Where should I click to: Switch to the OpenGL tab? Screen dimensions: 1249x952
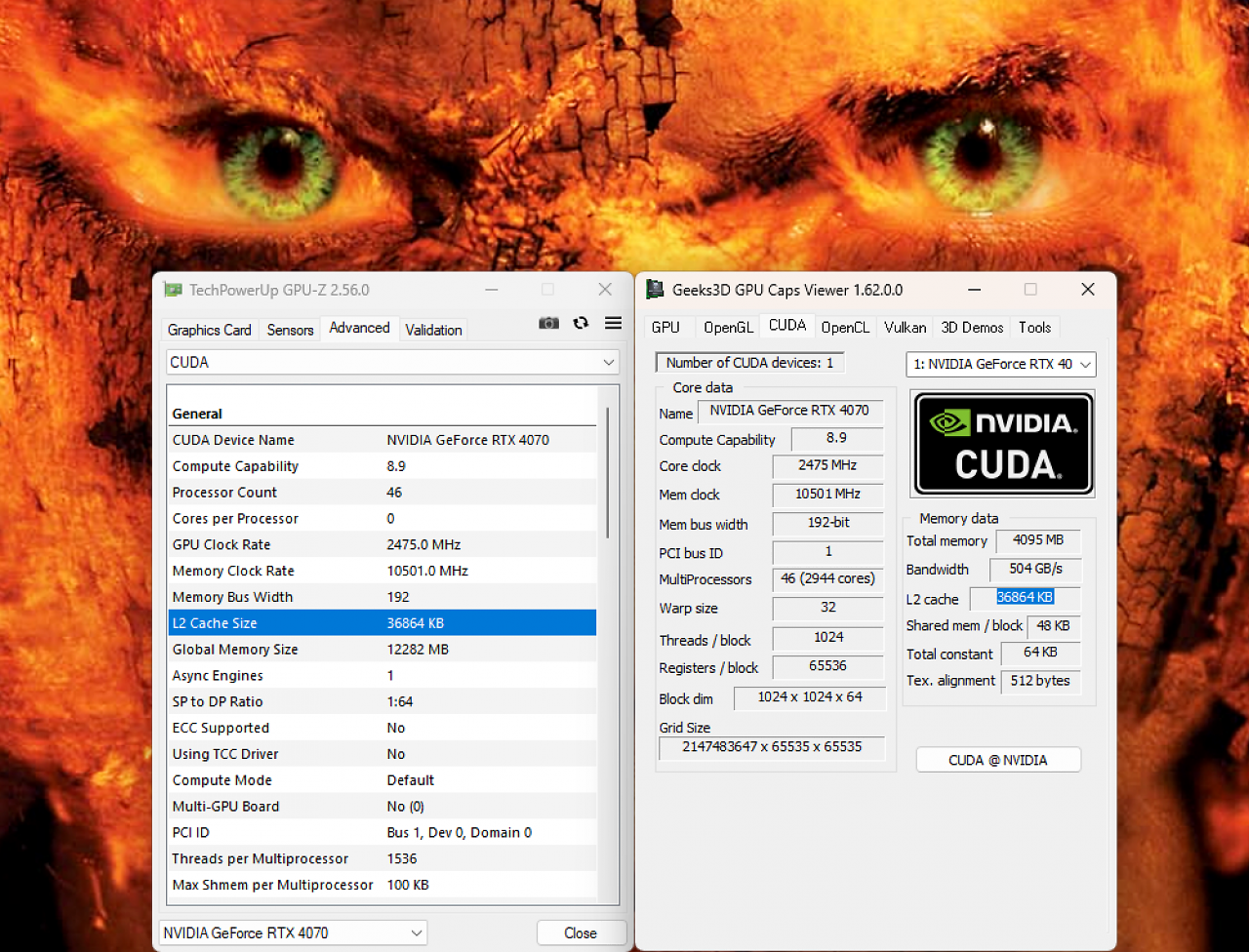728,328
